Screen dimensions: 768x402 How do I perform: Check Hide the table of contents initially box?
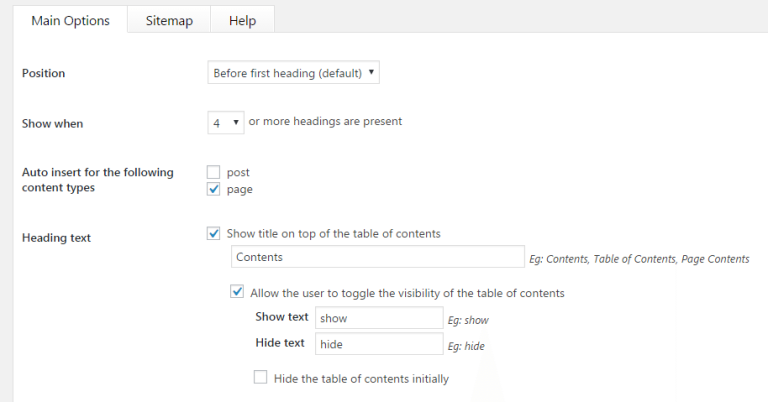point(261,378)
